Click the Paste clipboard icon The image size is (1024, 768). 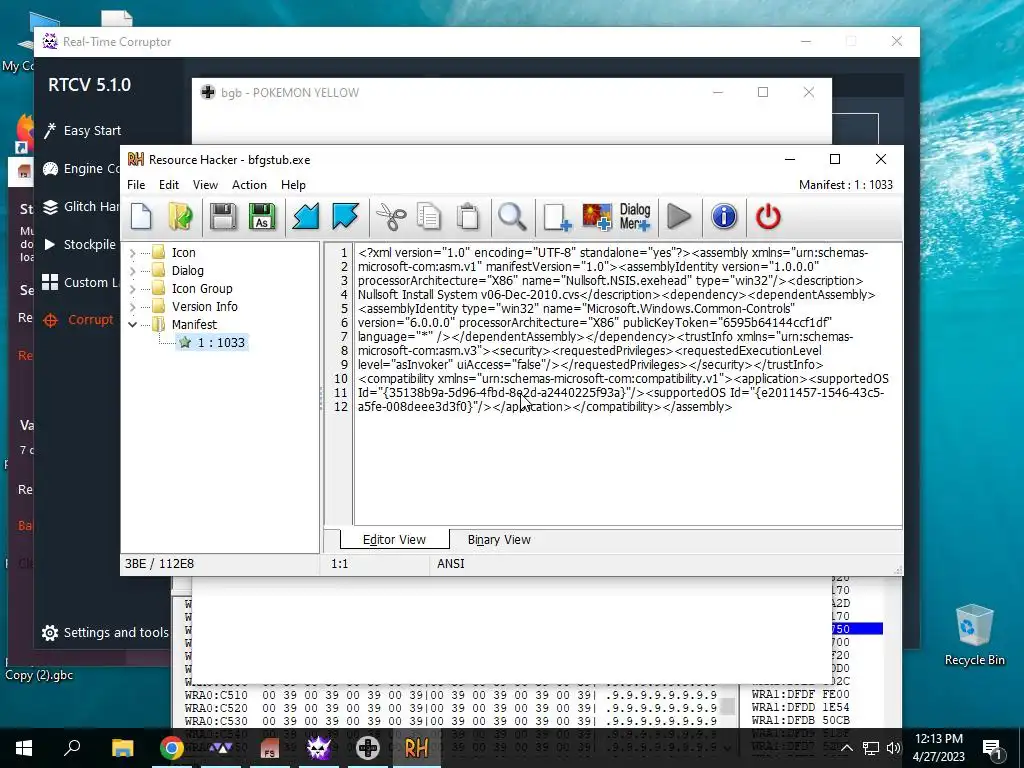pyautogui.click(x=468, y=217)
